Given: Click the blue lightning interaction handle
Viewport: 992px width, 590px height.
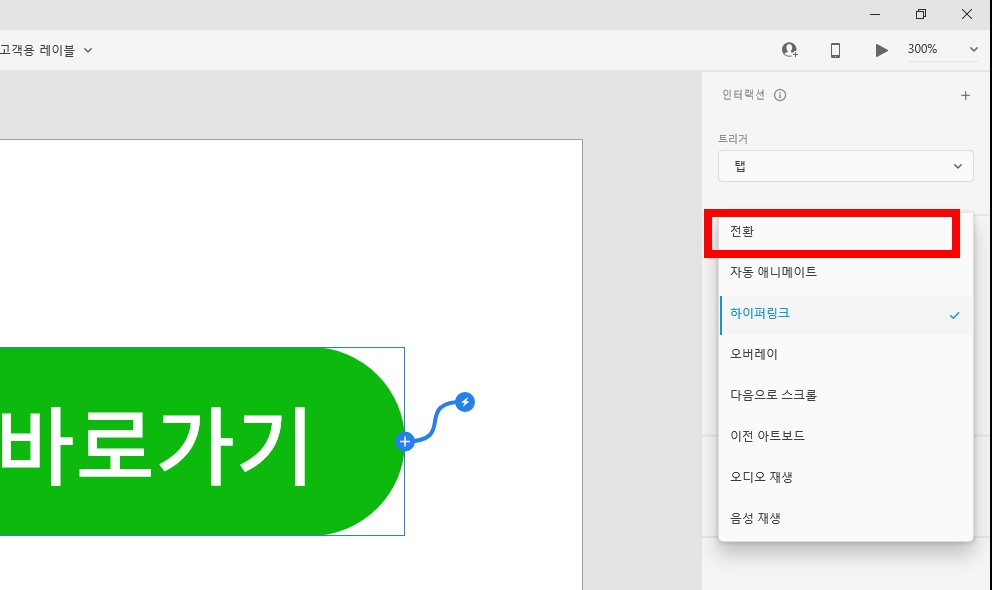Looking at the screenshot, I should click(x=464, y=402).
